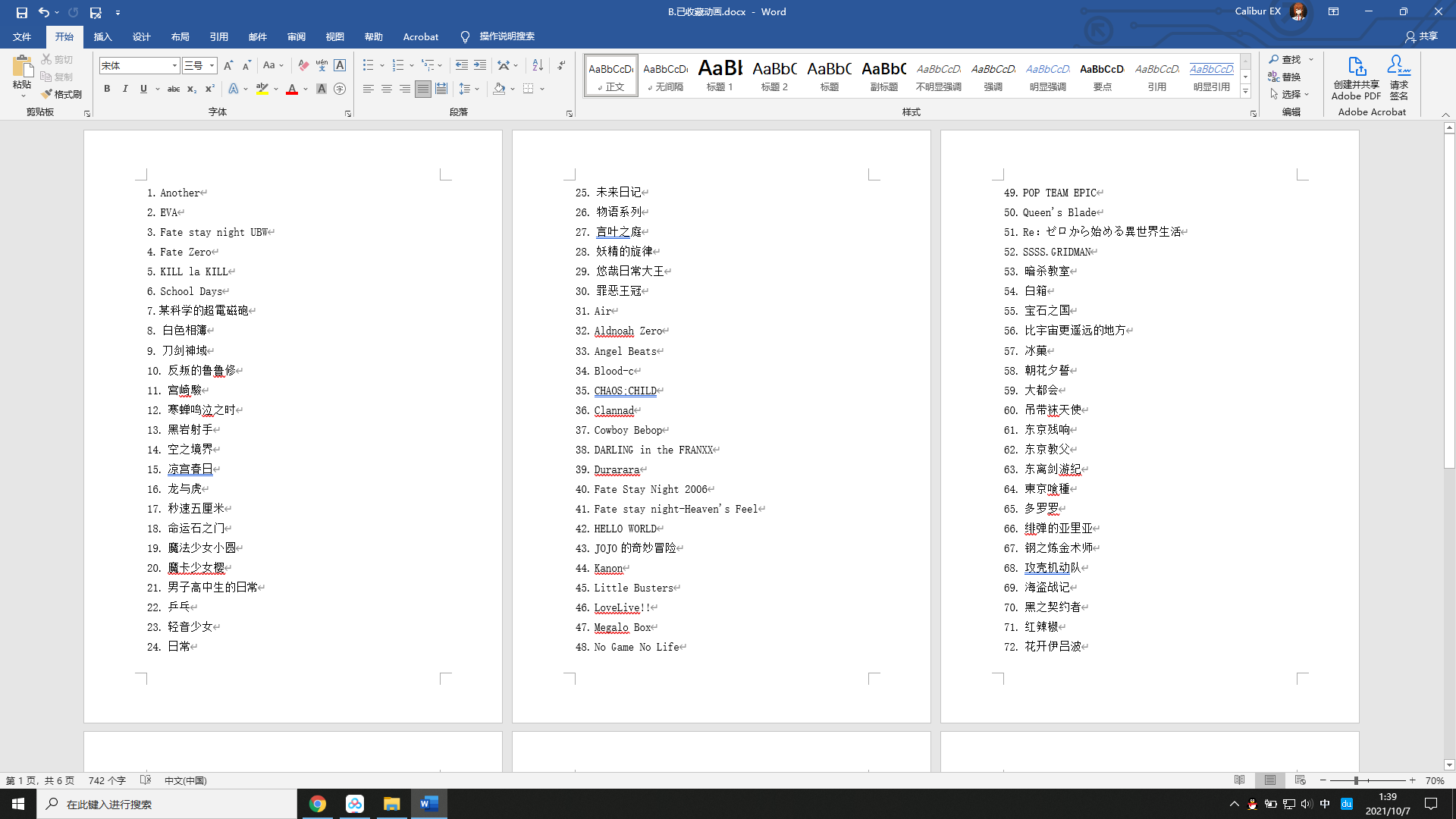Click the vertical scrollbar thumb
This screenshot has height=819, width=1456.
1449,302
